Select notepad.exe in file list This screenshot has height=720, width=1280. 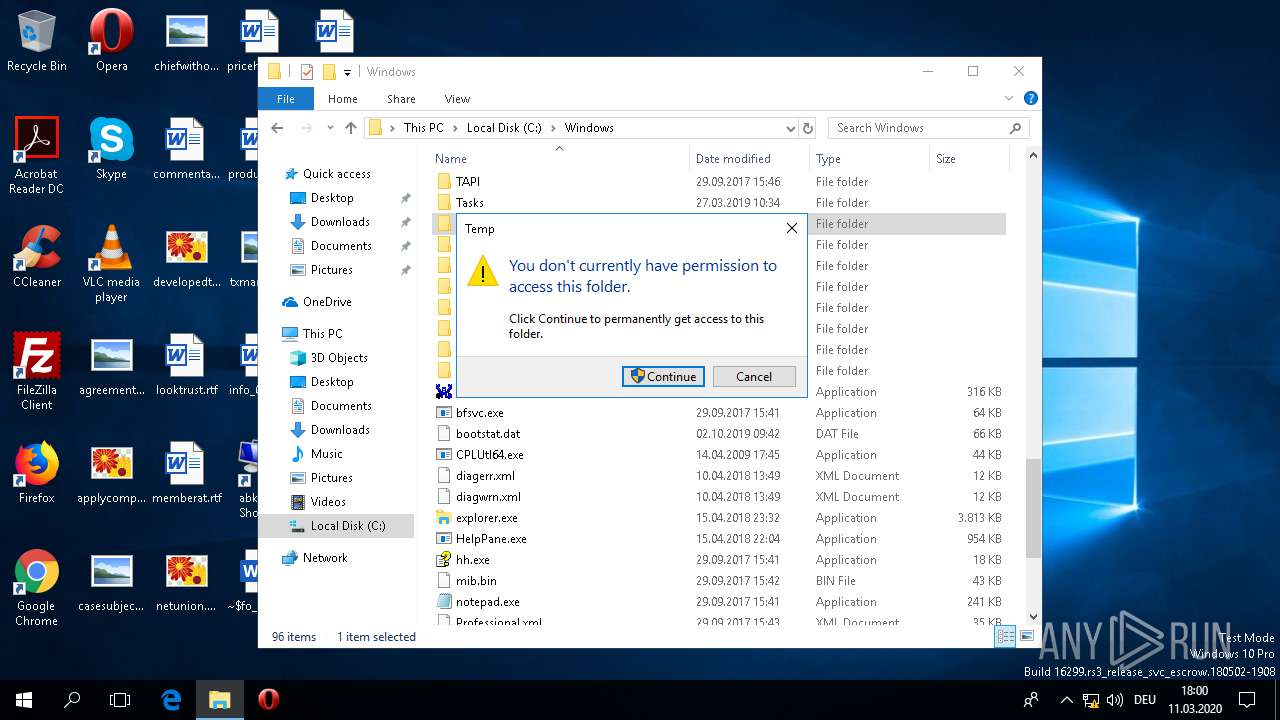pyautogui.click(x=487, y=602)
